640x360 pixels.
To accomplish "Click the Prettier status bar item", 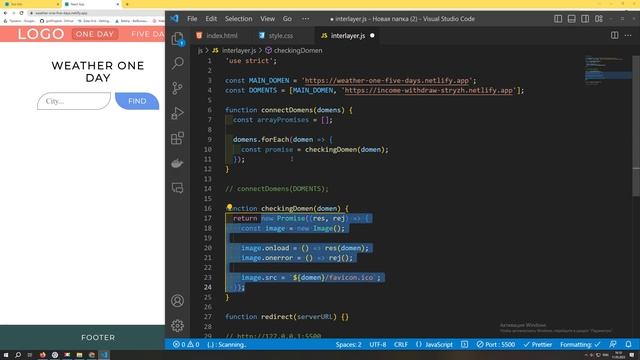I will click(x=538, y=344).
